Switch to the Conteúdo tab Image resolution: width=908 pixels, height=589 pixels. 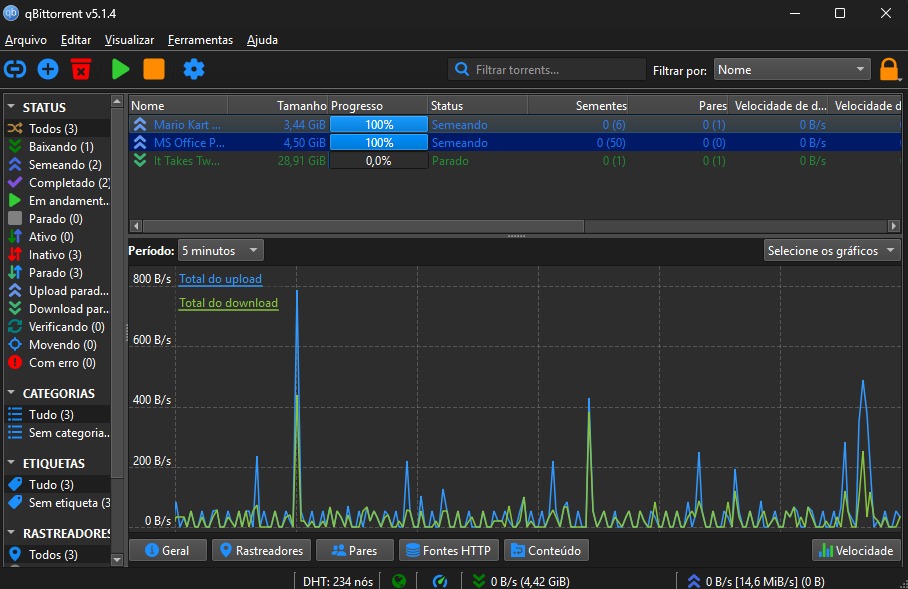tap(546, 550)
